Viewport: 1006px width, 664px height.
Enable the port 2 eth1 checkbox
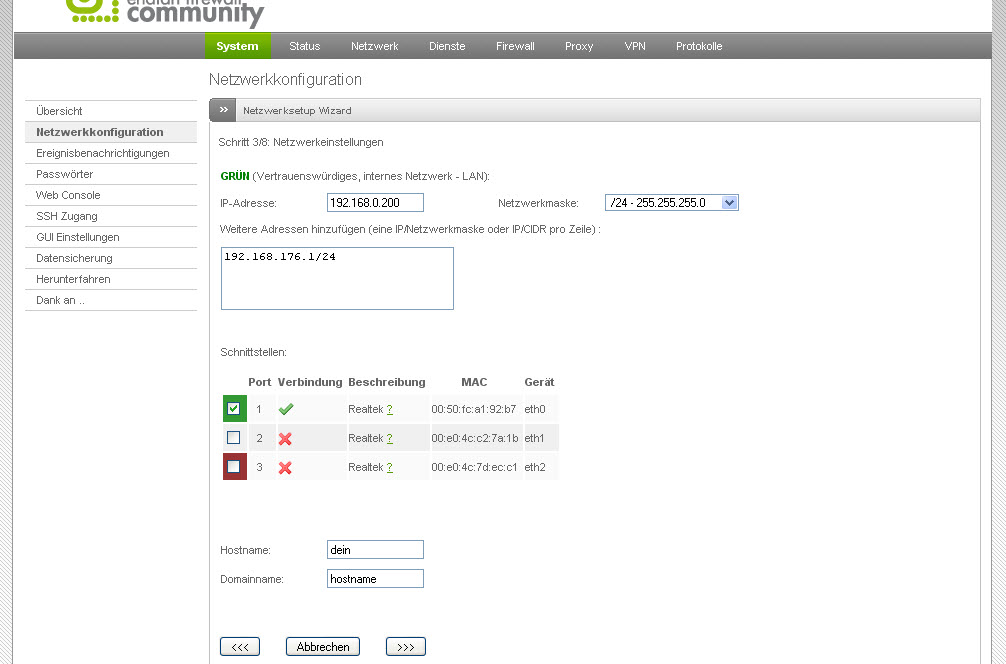[x=234, y=437]
